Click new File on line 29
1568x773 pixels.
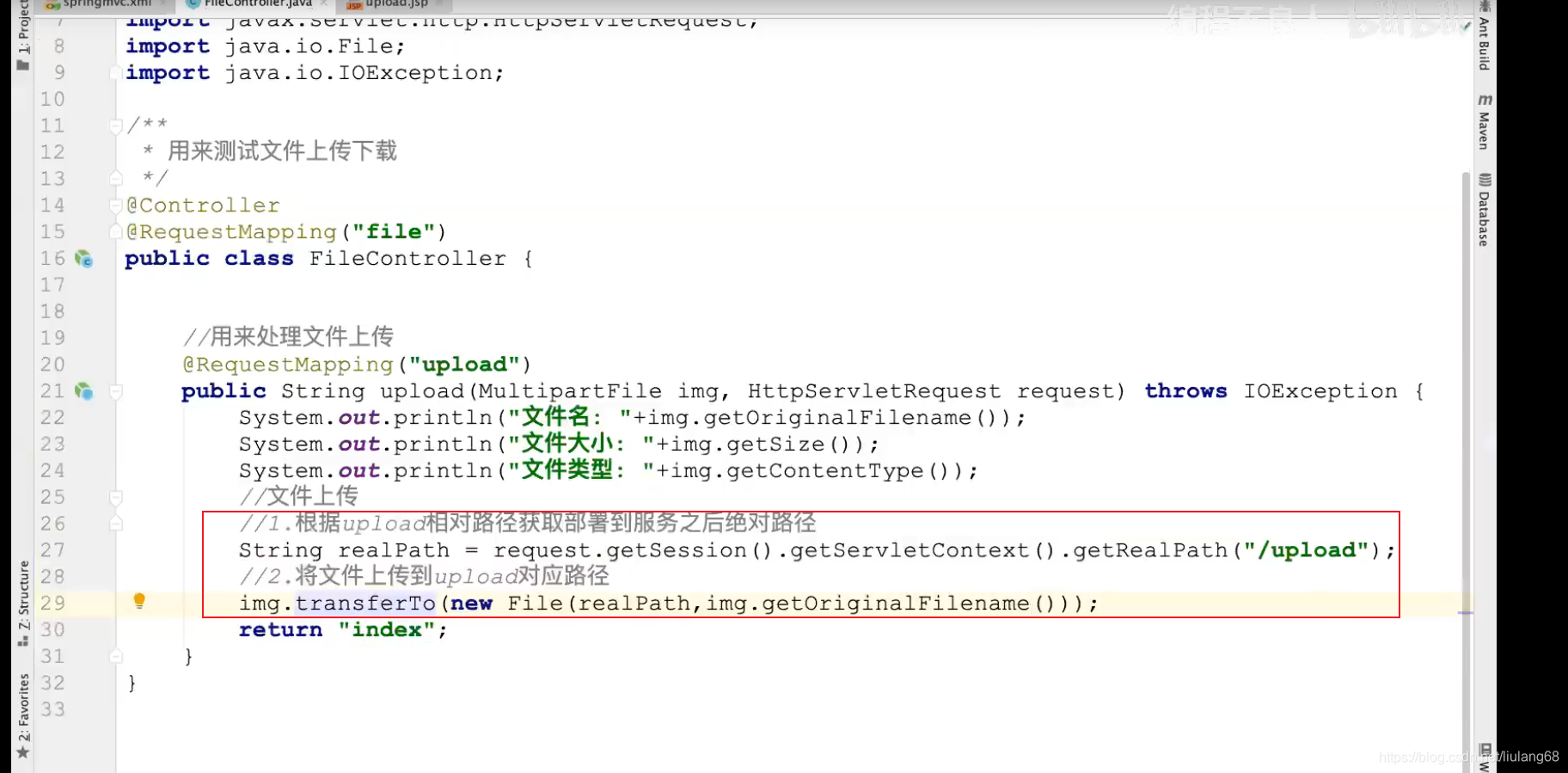pyautogui.click(x=506, y=604)
